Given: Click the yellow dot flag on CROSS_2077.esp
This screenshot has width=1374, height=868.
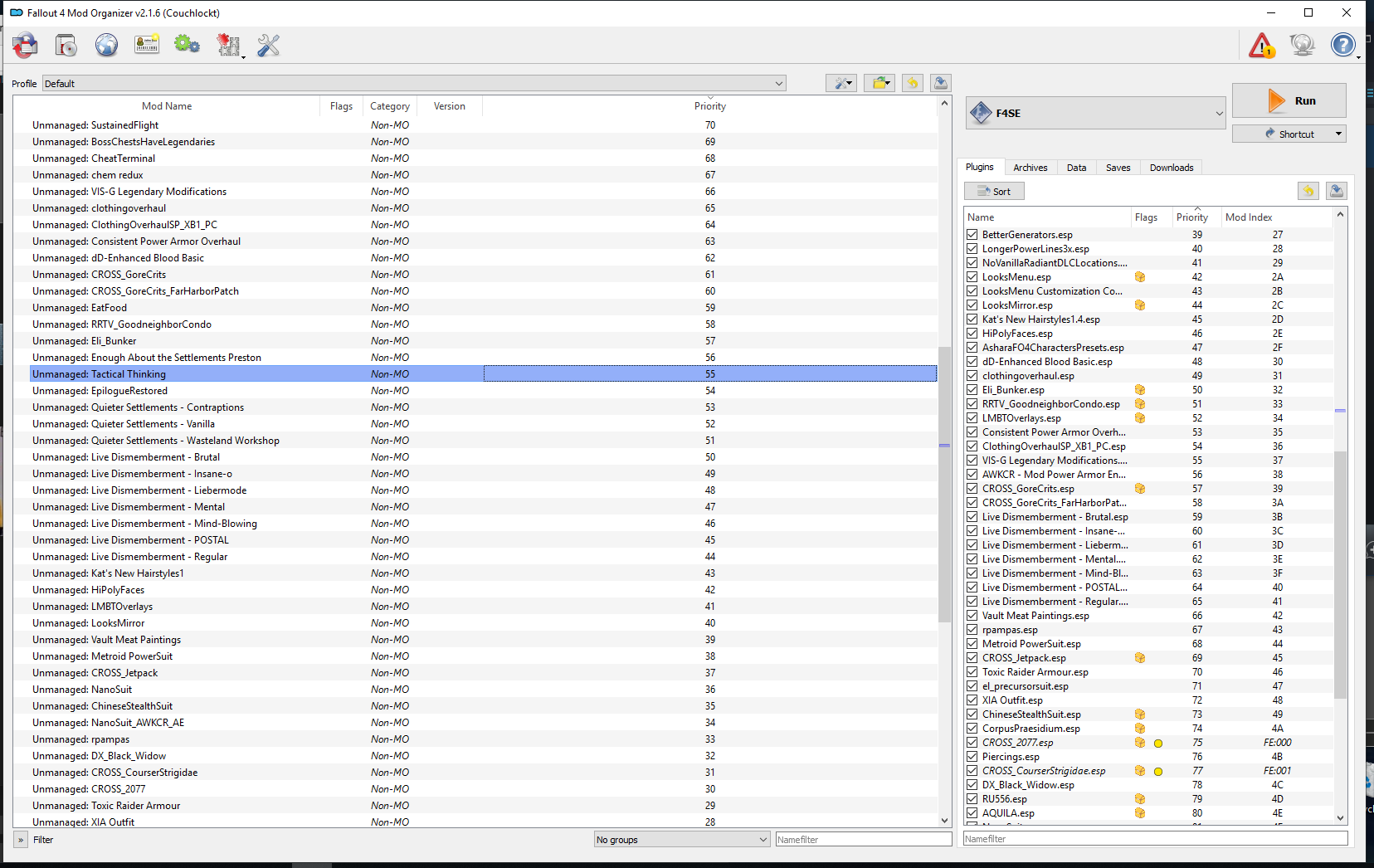Looking at the screenshot, I should pos(1158,744).
